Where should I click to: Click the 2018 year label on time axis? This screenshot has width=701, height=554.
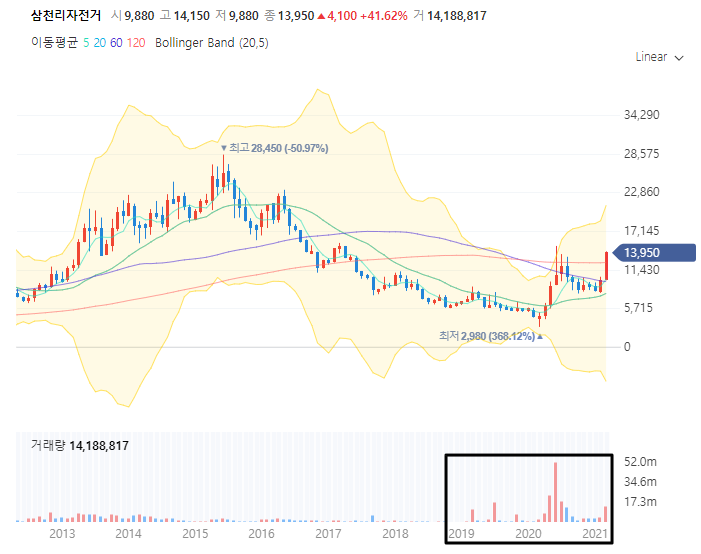point(395,533)
